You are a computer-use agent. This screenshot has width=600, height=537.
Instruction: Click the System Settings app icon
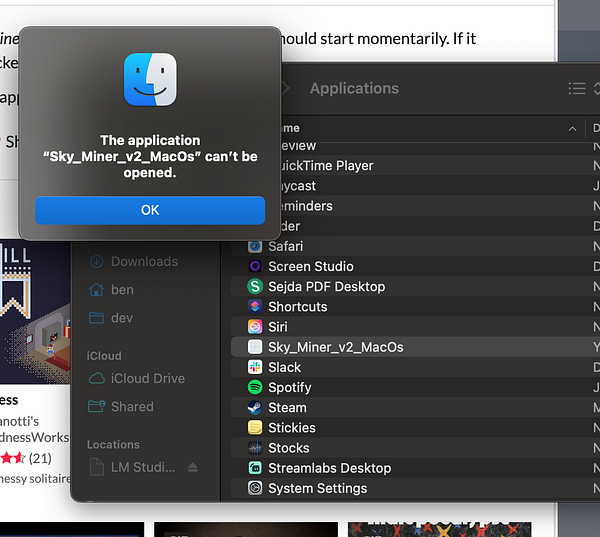(x=255, y=488)
